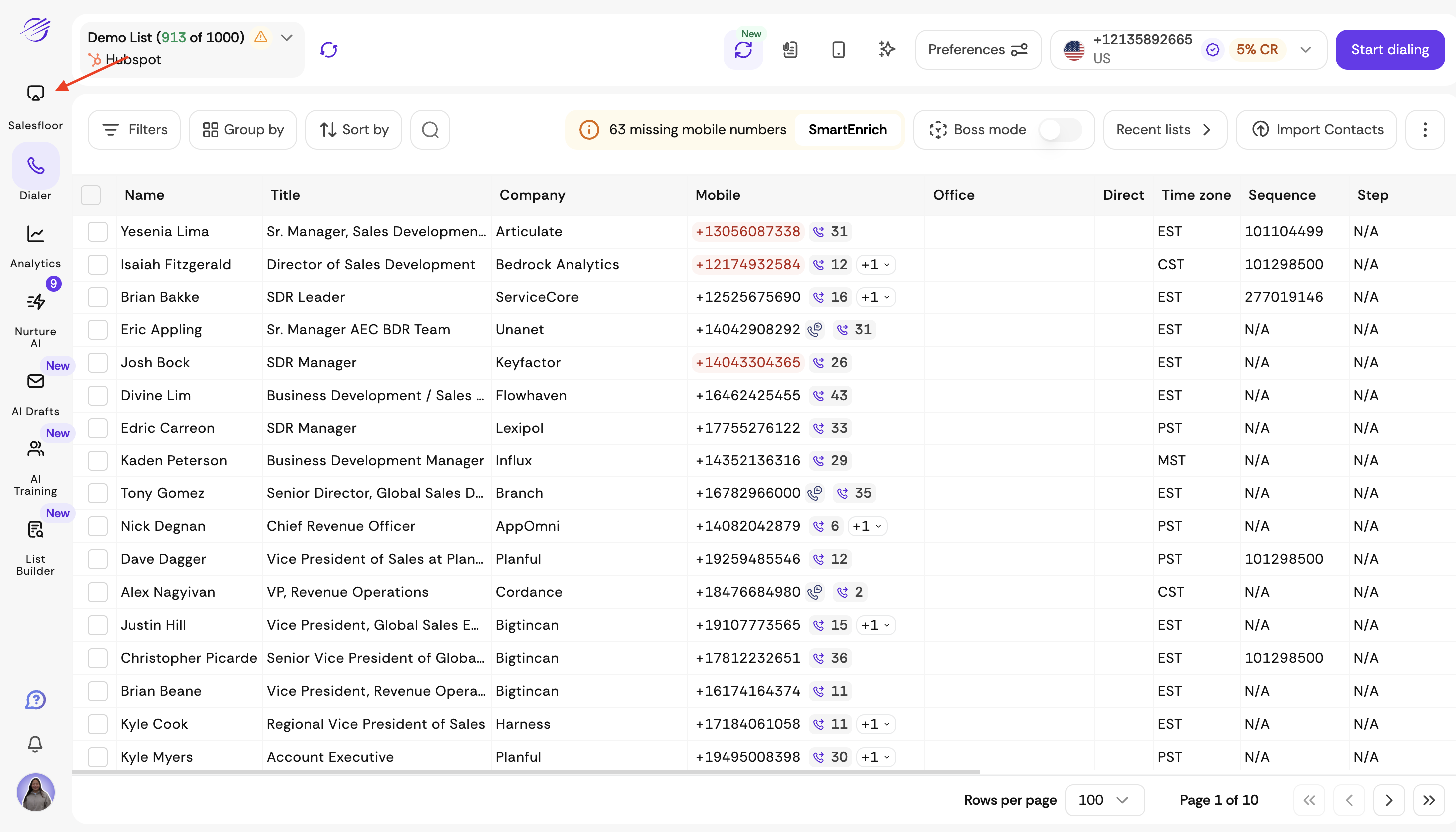Open the search icon above the contact table
Image resolution: width=1456 pixels, height=832 pixels.
pos(430,130)
